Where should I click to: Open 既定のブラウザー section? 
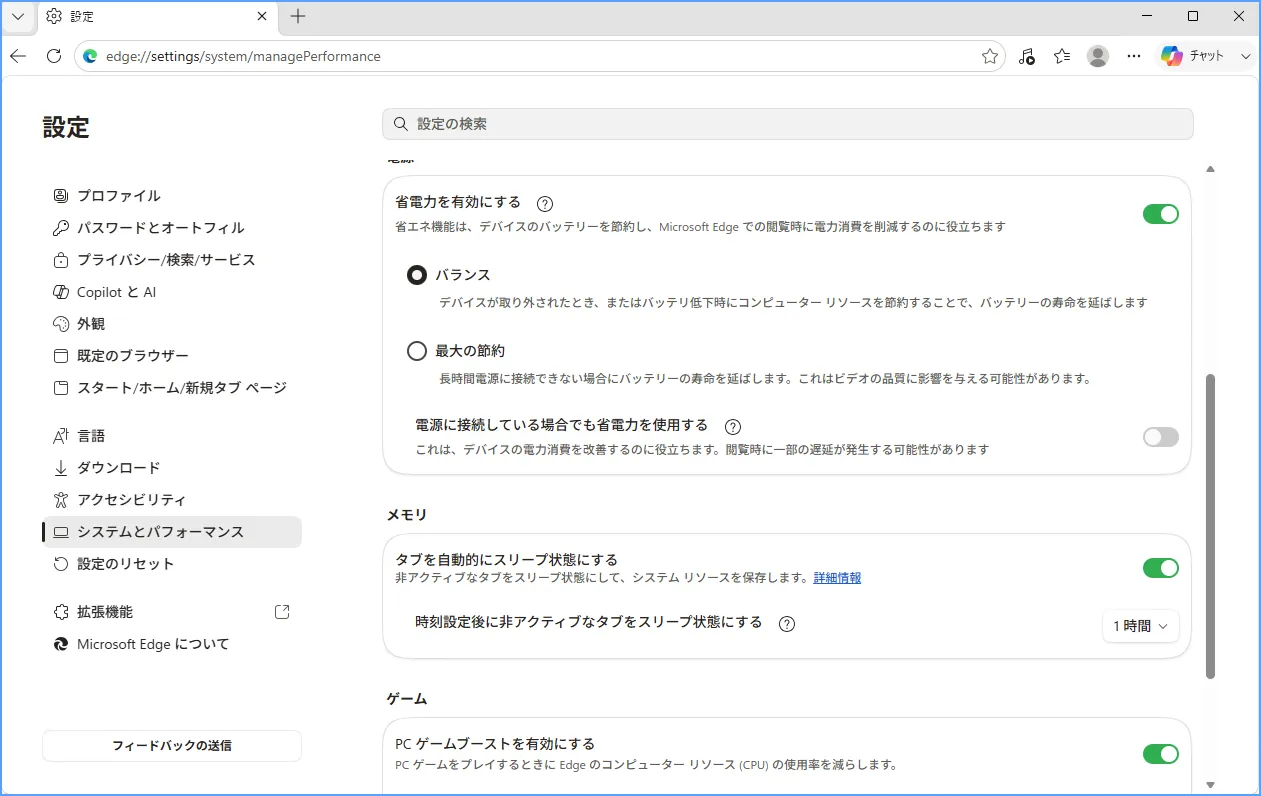tap(172, 356)
